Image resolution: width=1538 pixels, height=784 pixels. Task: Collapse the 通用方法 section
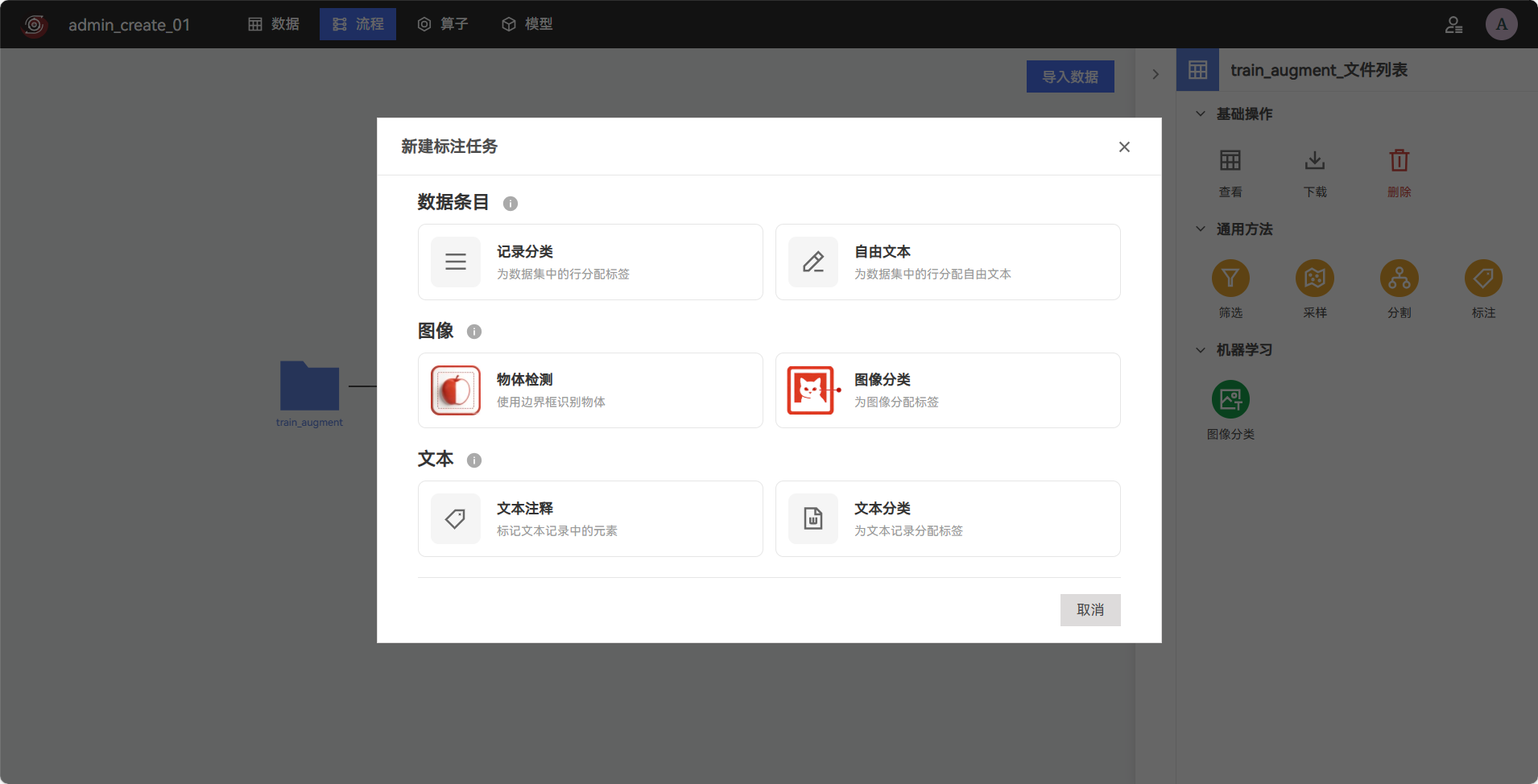point(1201,229)
